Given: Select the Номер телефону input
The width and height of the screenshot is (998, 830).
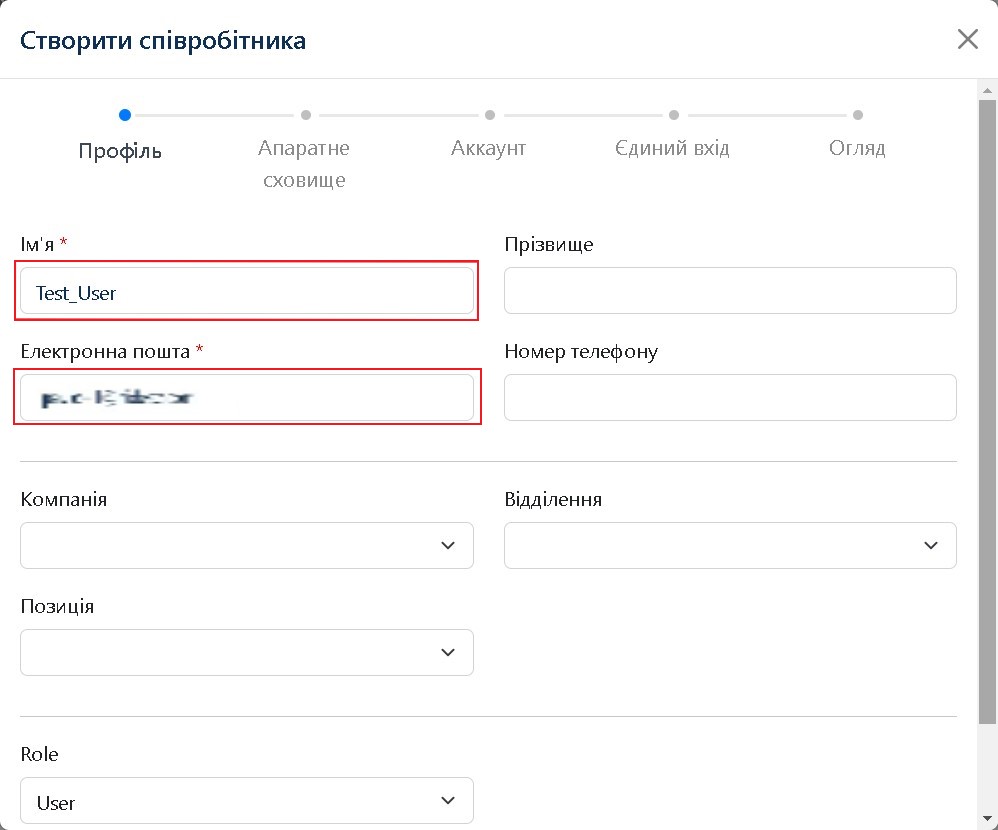Looking at the screenshot, I should [730, 397].
